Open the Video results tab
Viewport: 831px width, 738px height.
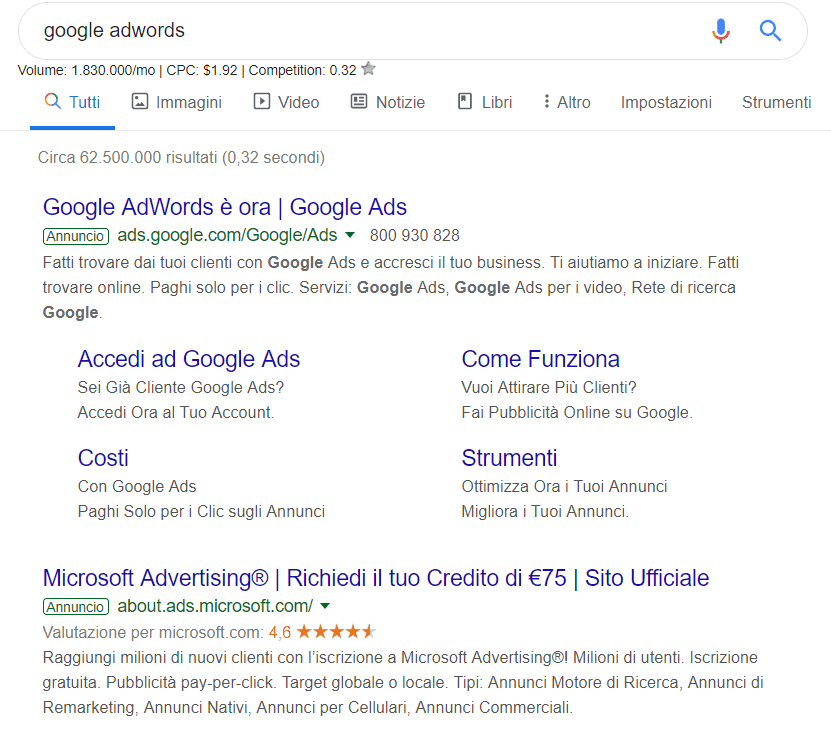286,102
